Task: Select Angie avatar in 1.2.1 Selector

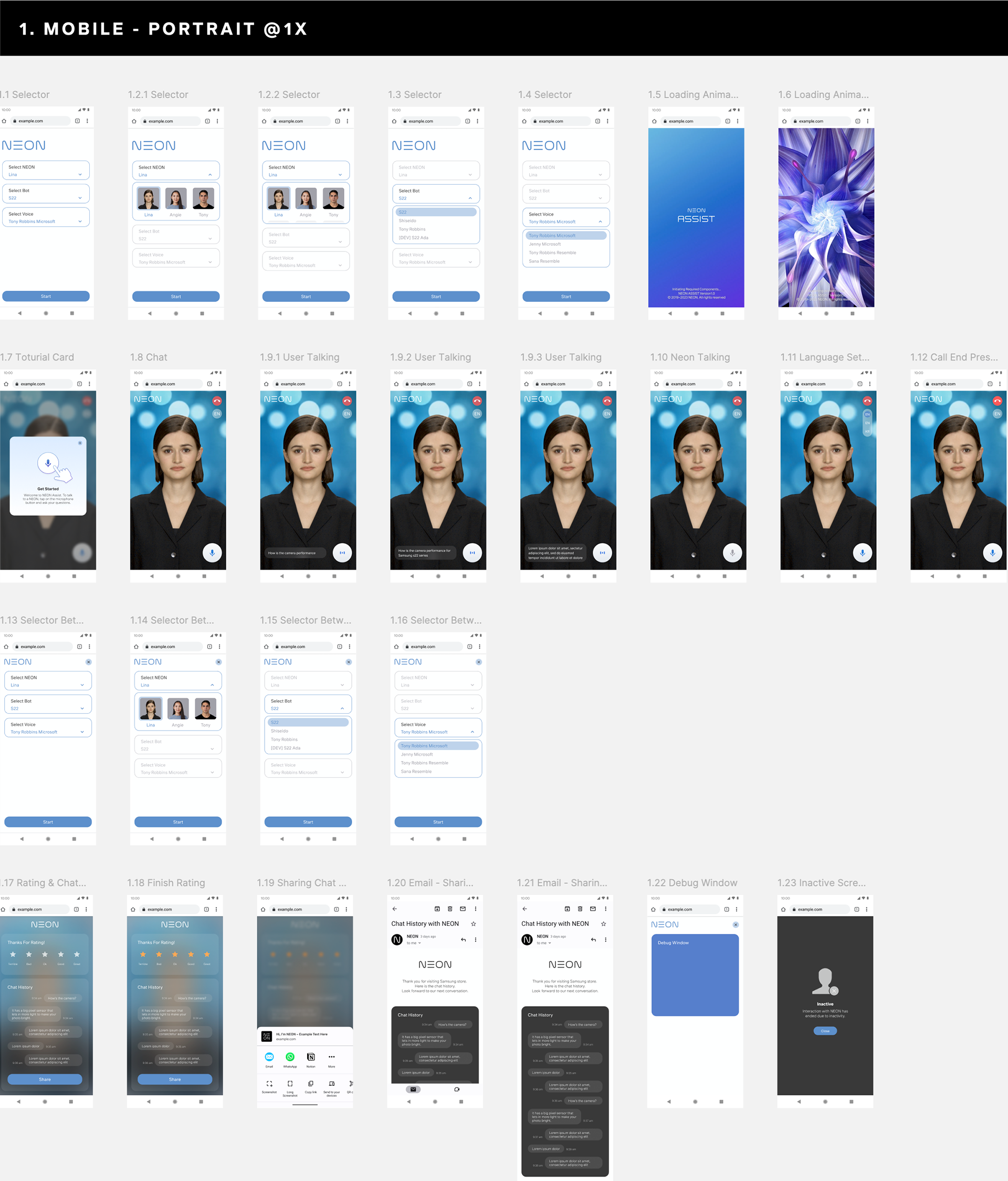Action: (x=175, y=199)
